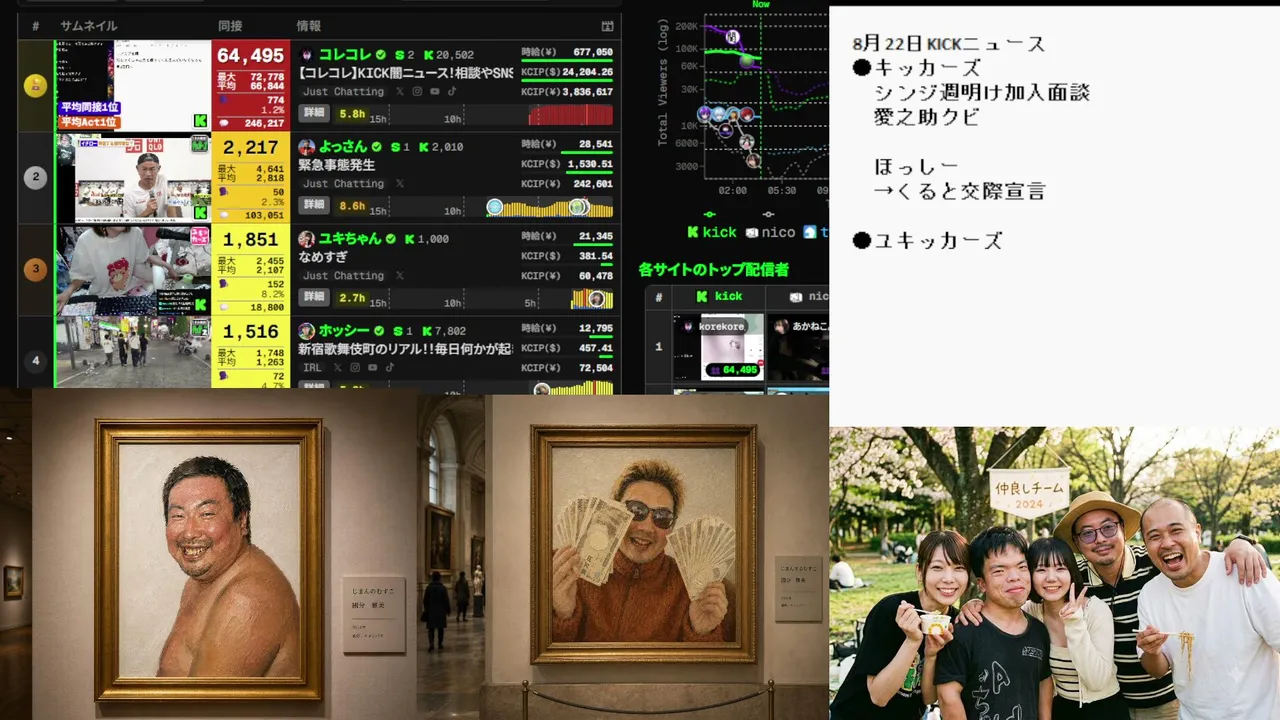Open よっさん's X profile icon
Viewport: 1280px width, 720px height.
pos(400,184)
